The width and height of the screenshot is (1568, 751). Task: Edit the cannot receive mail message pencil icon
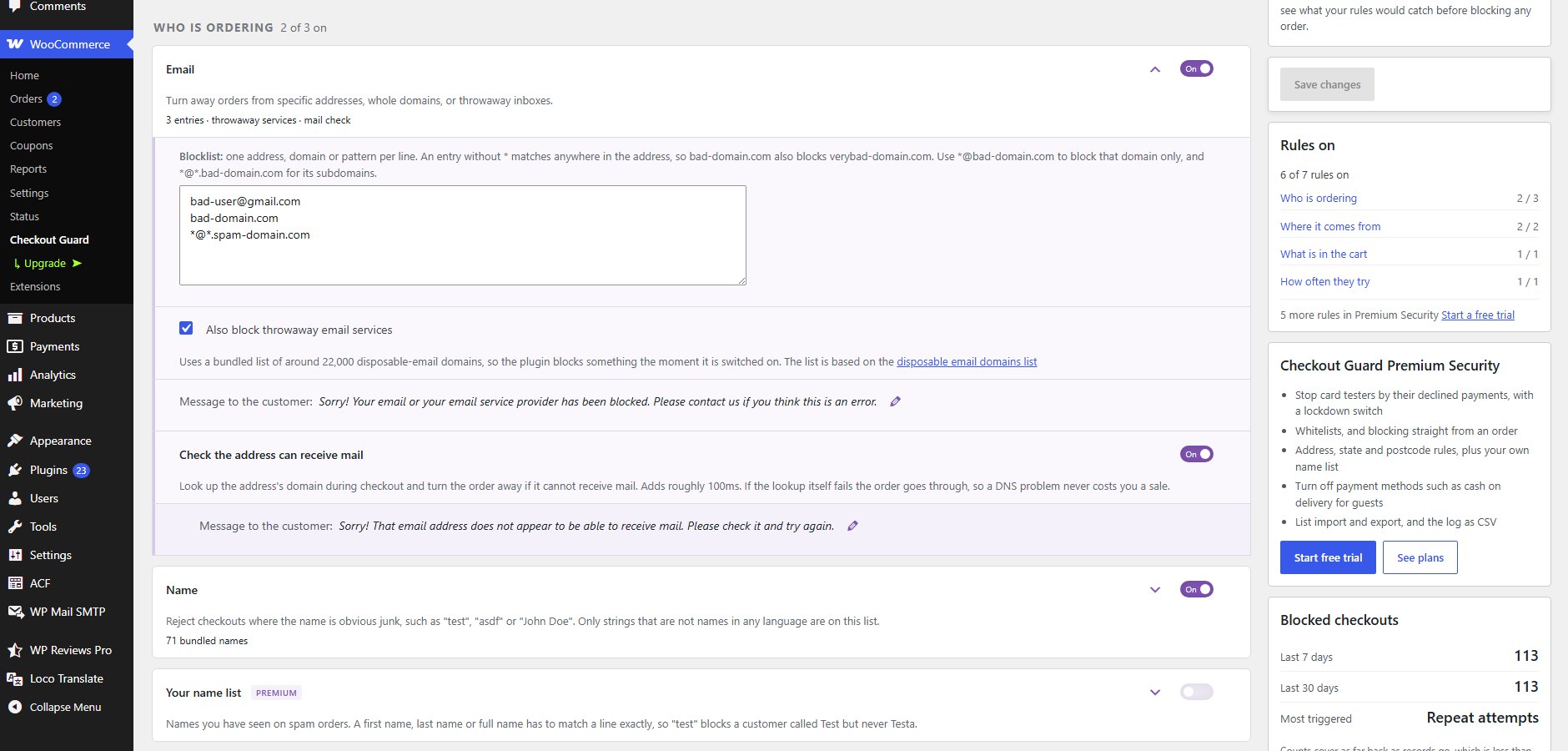pos(852,526)
